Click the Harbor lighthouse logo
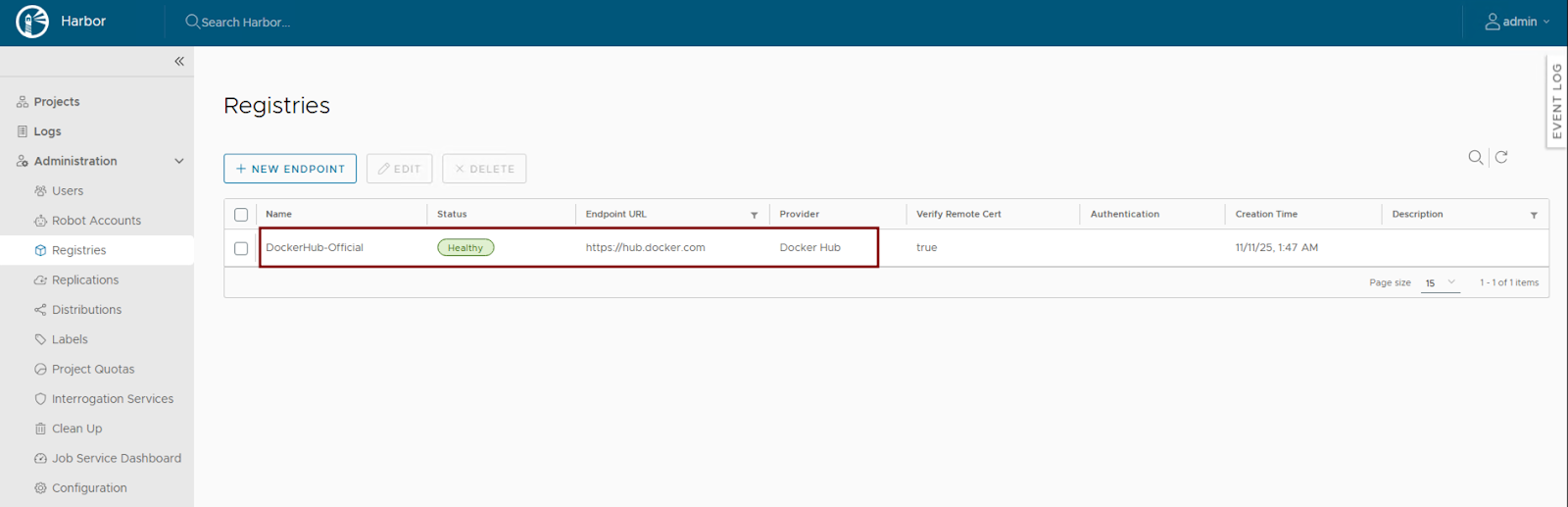The image size is (1568, 507). pyautogui.click(x=32, y=22)
